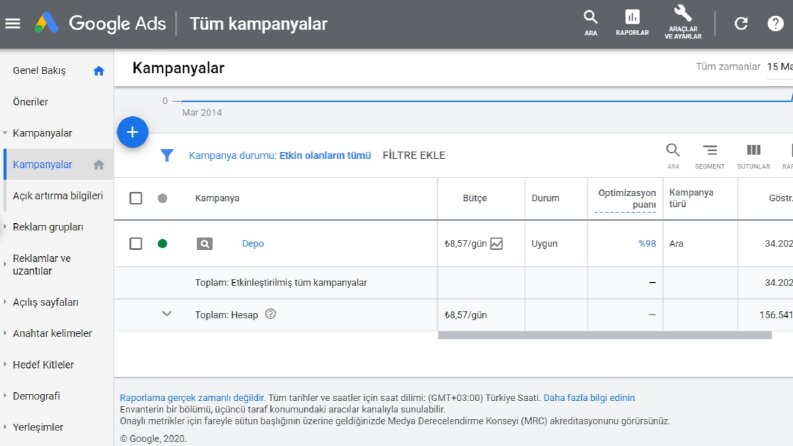This screenshot has height=446, width=793.
Task: Click home icon next to Kampanyalar sub-item
Action: coord(99,164)
